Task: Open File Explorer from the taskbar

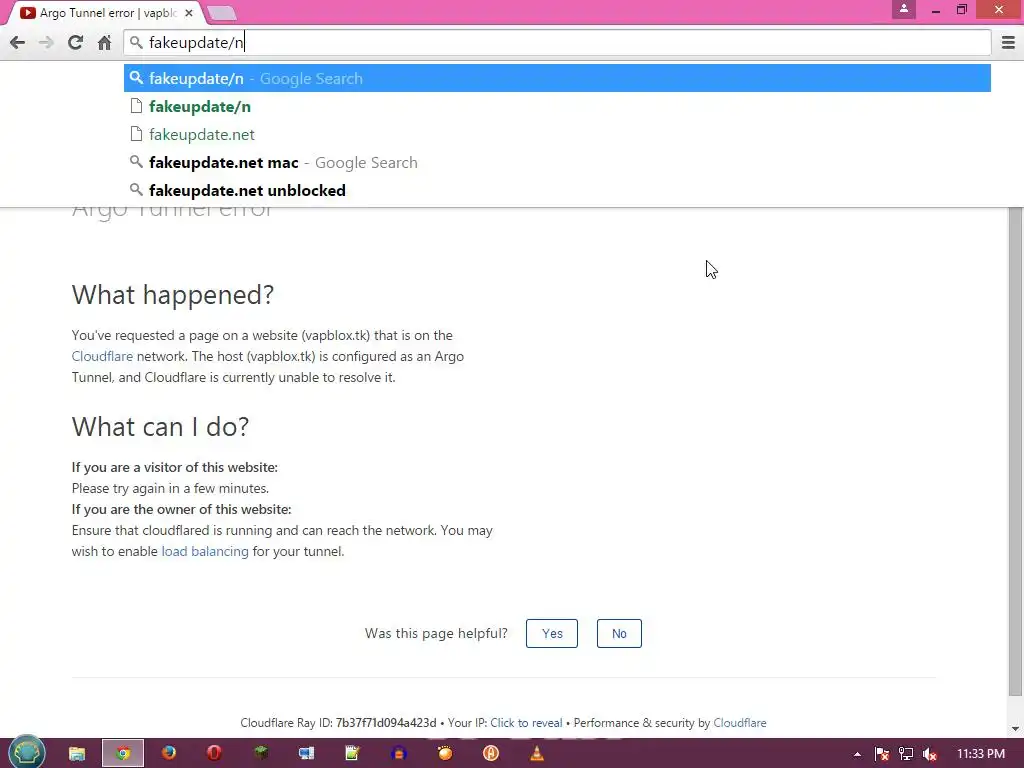Action: (76, 754)
